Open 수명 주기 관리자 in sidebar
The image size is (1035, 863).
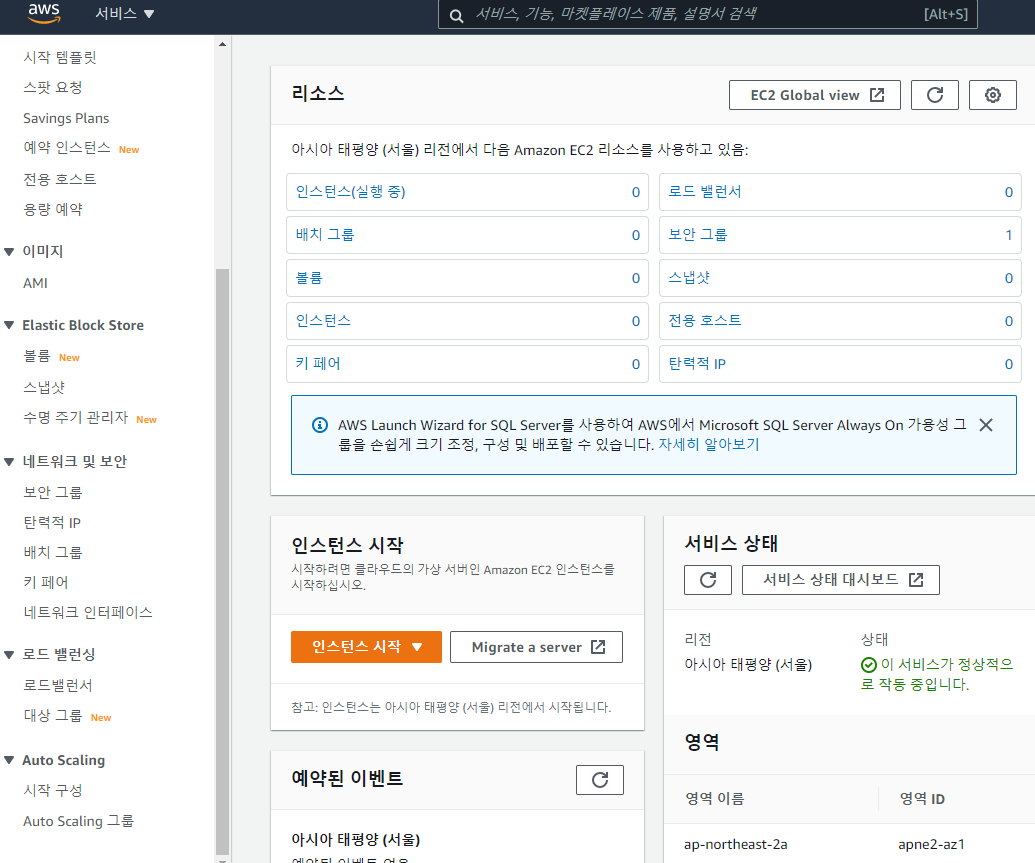pos(75,418)
